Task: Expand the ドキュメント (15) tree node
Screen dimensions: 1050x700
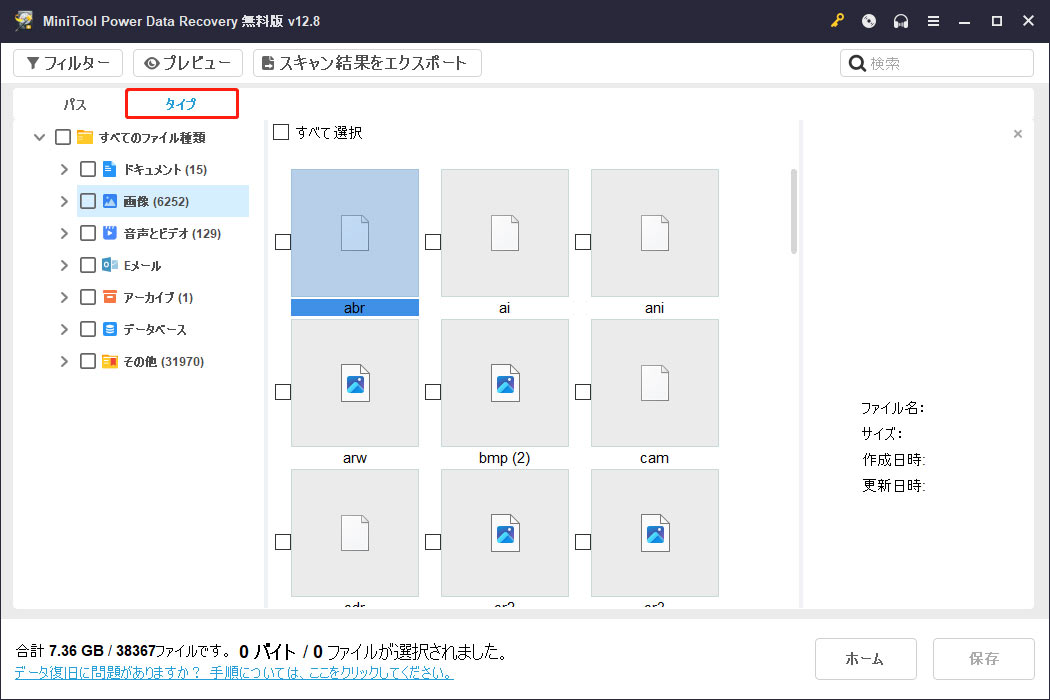Action: [63, 168]
